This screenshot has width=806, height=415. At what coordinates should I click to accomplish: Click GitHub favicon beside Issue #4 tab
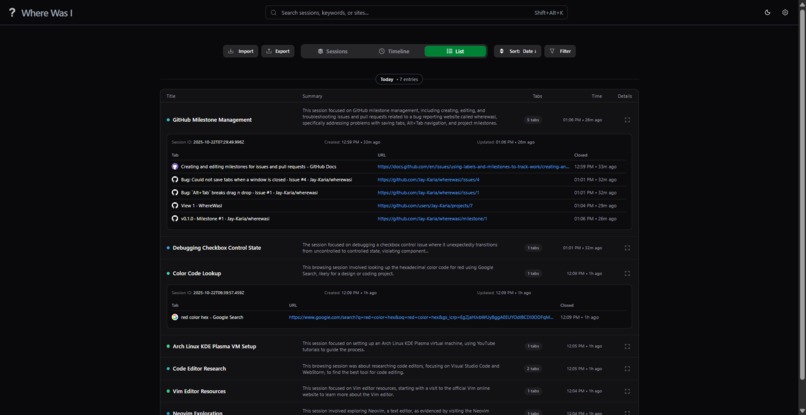click(175, 179)
